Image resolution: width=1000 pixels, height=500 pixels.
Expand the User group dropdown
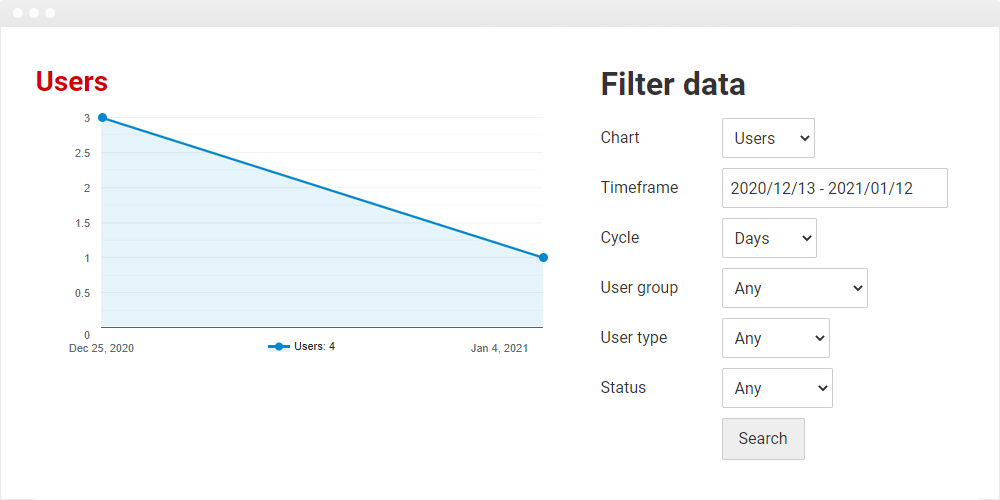click(795, 288)
